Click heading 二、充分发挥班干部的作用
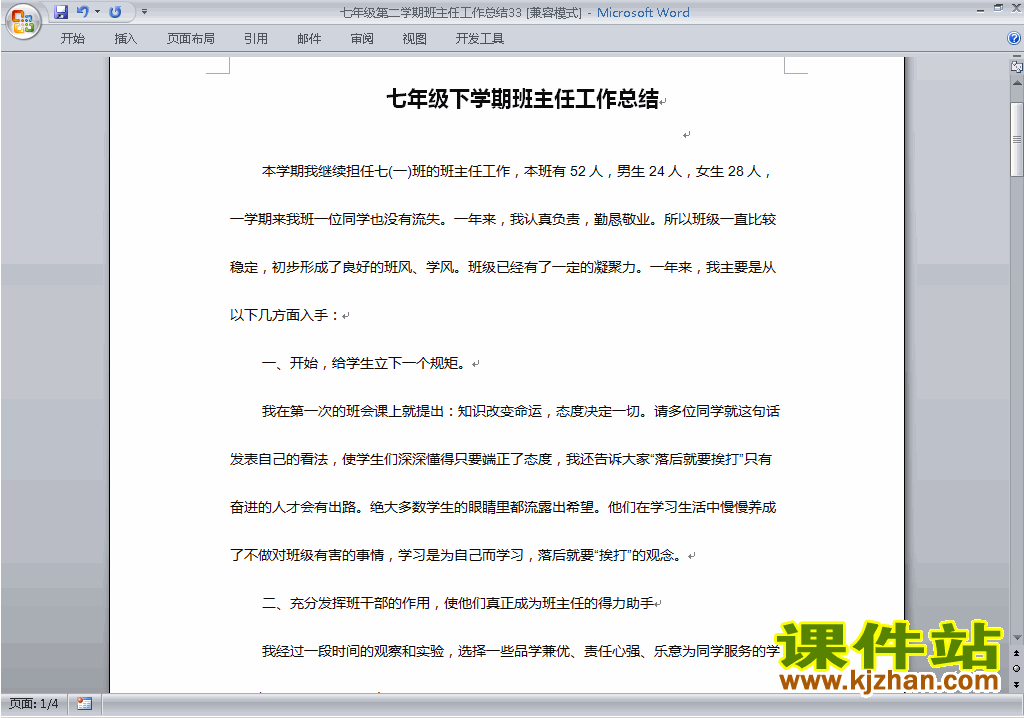The height and width of the screenshot is (718, 1024). (x=458, y=603)
